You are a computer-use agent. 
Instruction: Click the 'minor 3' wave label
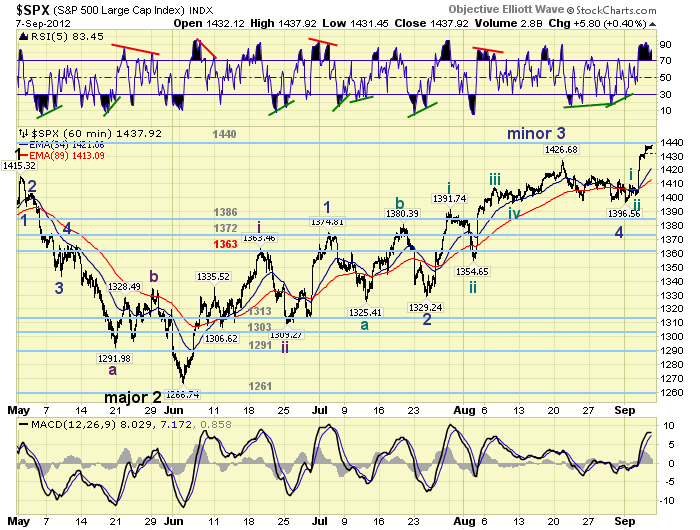click(536, 133)
